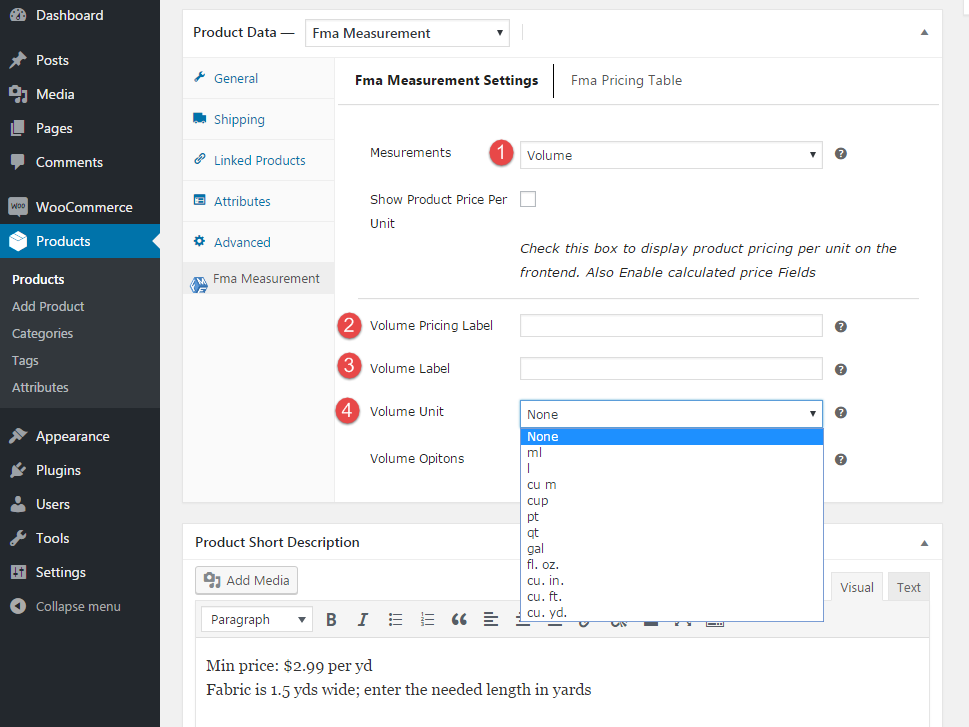Click help icon beside Volume Pricing Label
Screen dimensions: 969x727
click(840, 326)
